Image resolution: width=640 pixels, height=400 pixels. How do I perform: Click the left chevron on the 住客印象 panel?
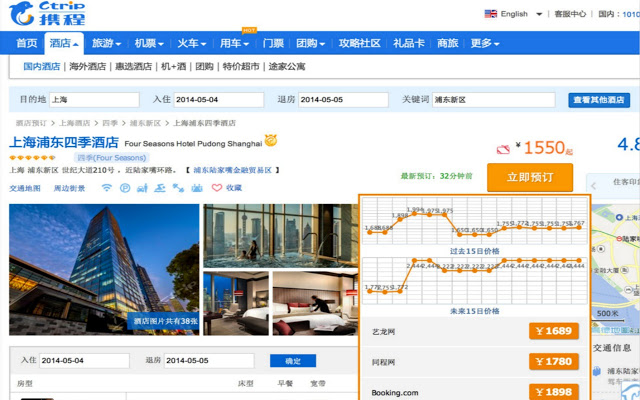(x=594, y=186)
